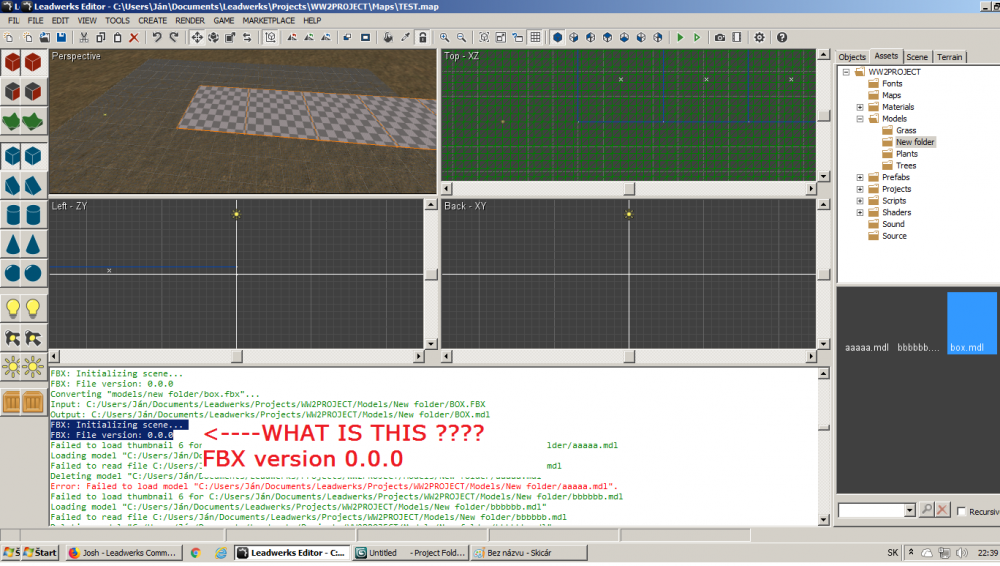Expand the Materials folder in tree

tap(860, 107)
